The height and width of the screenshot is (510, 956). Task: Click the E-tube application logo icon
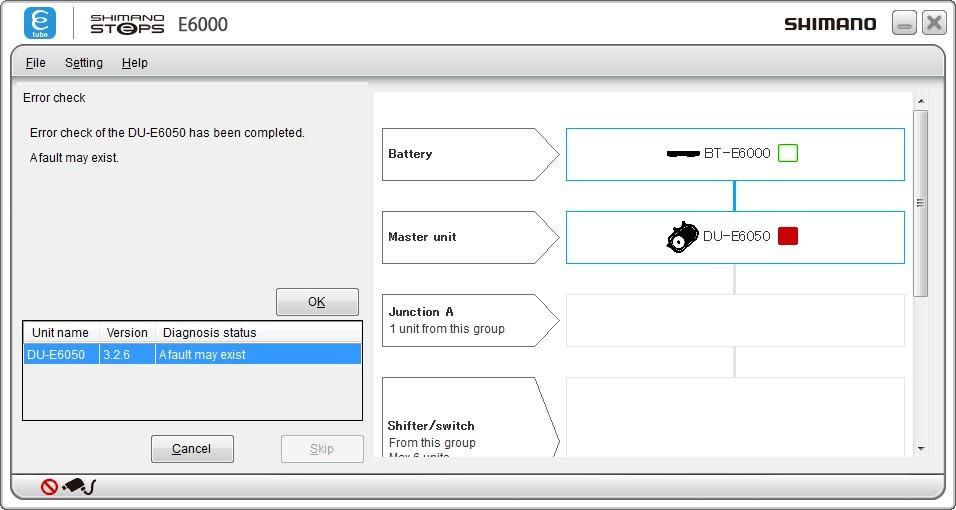point(40,23)
